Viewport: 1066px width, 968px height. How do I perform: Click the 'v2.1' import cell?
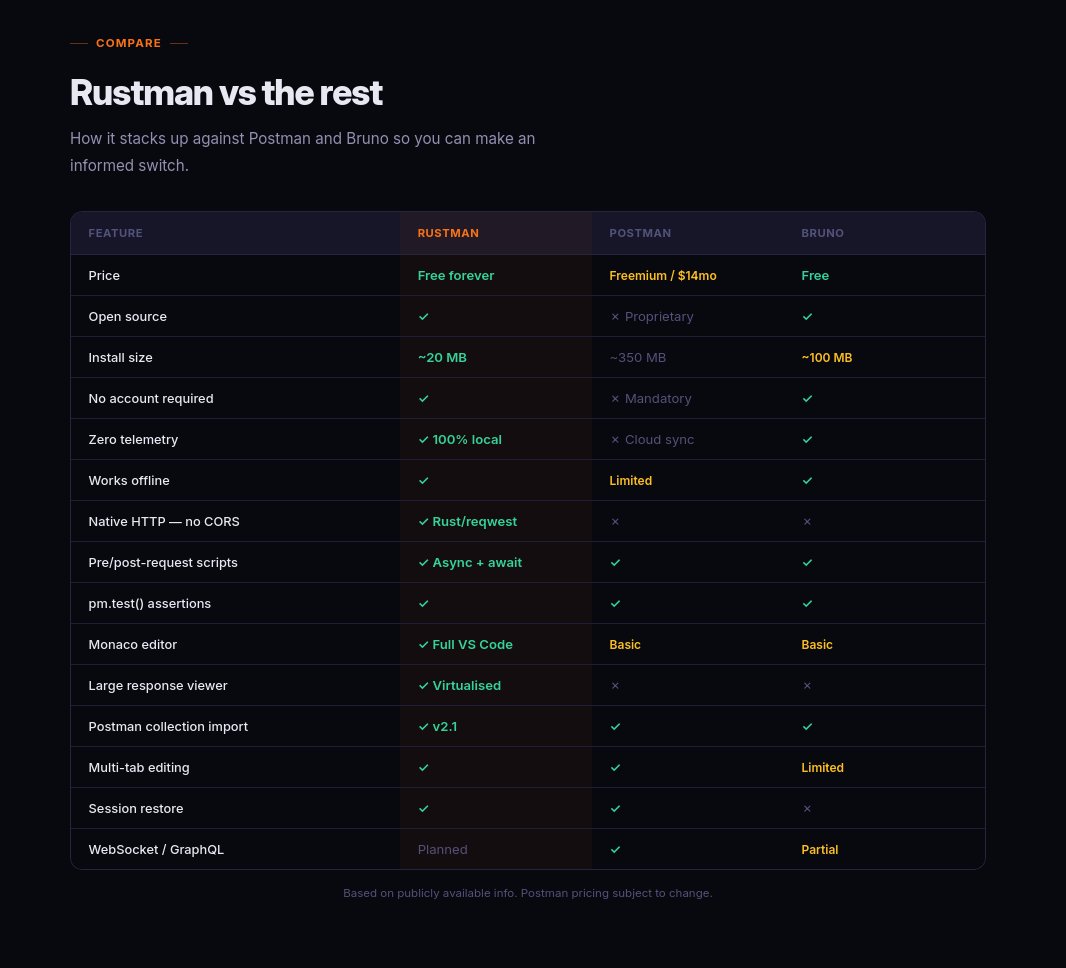(438, 727)
